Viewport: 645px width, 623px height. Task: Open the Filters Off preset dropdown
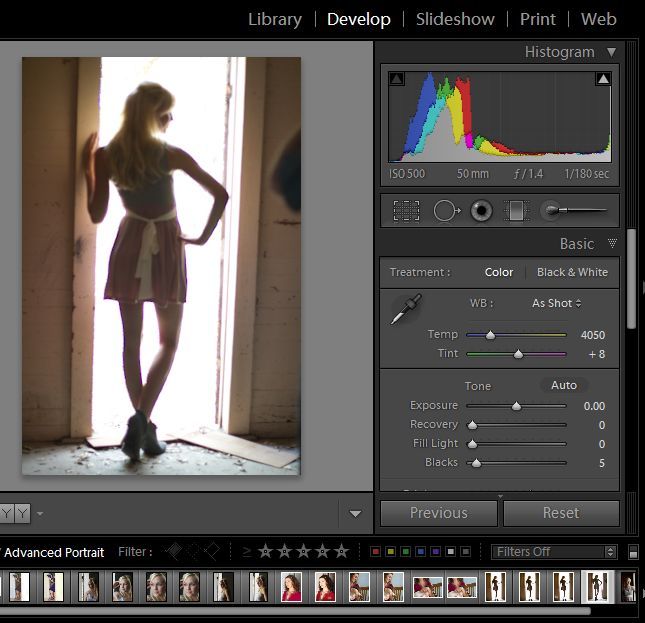coord(554,551)
